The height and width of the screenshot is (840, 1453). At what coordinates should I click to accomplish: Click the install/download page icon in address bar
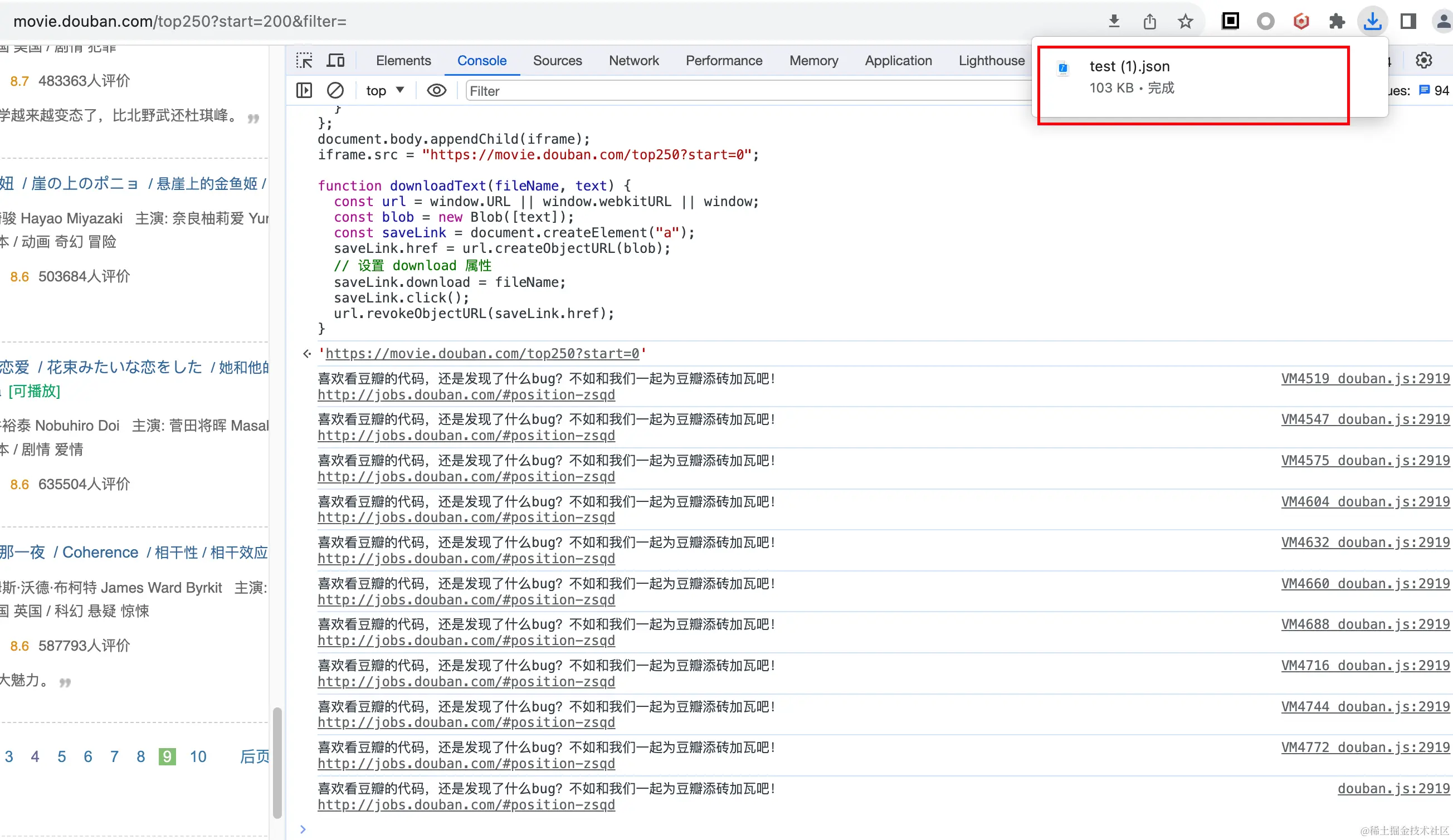pos(1114,21)
